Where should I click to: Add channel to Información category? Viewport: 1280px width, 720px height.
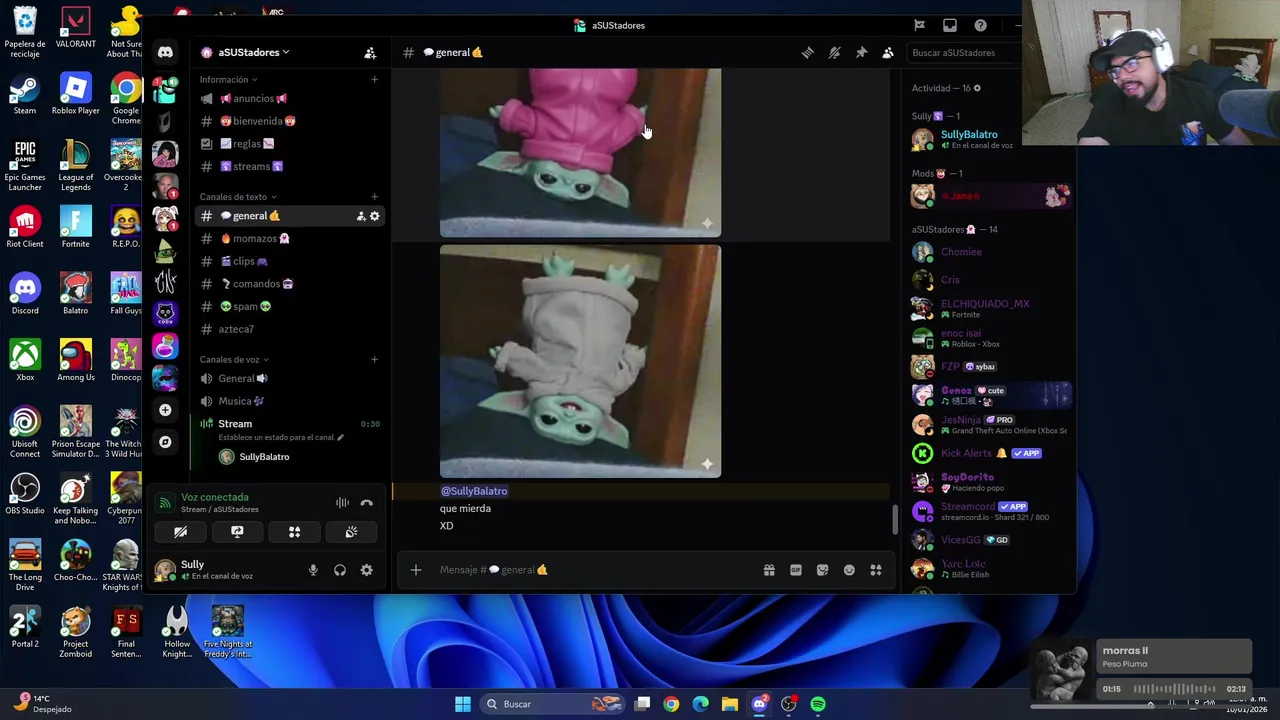pos(375,80)
